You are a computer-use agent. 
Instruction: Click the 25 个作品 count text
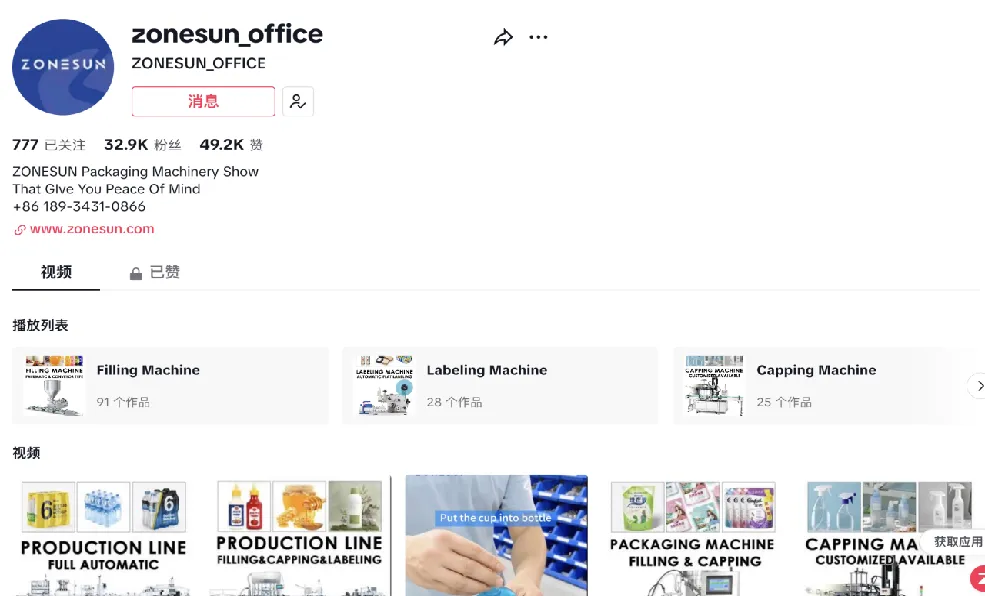click(x=784, y=402)
